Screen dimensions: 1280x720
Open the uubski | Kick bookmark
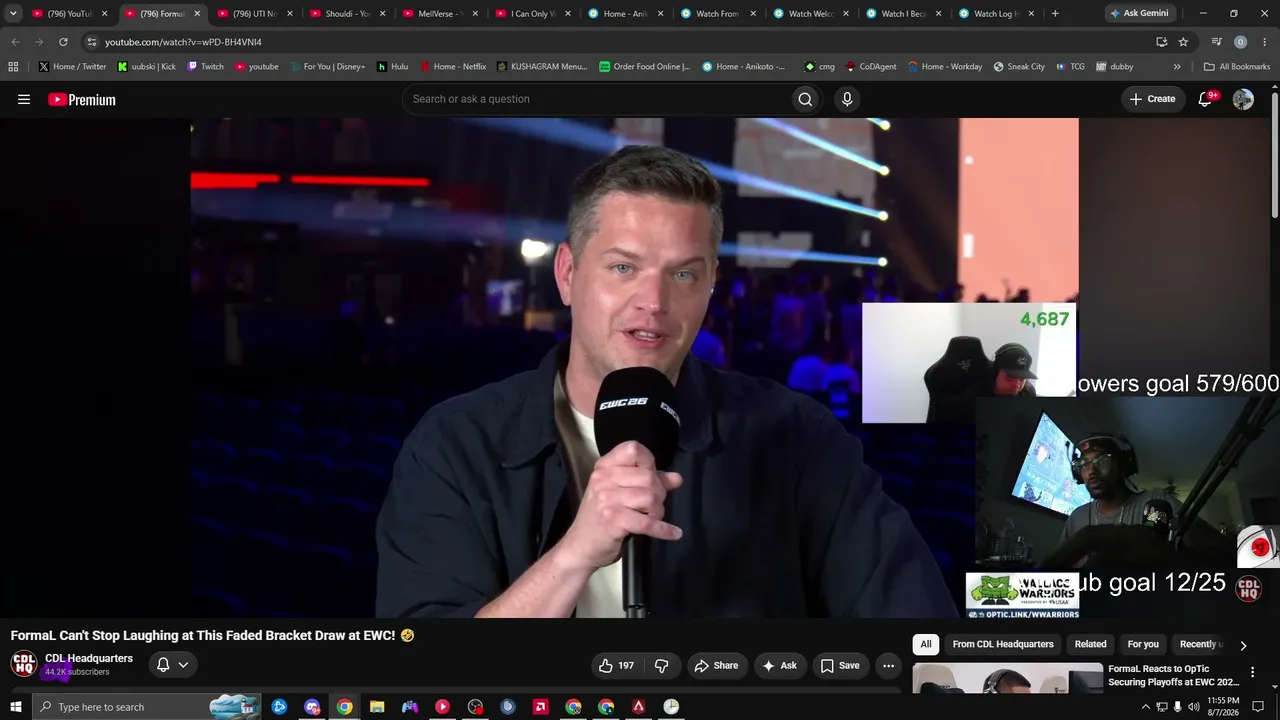(146, 67)
